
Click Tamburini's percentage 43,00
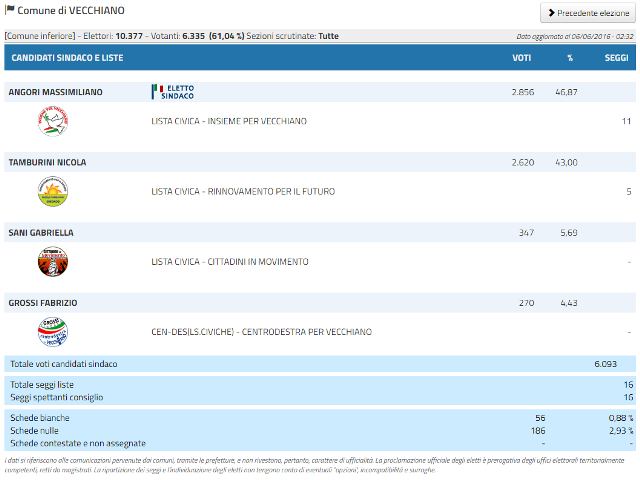point(566,162)
